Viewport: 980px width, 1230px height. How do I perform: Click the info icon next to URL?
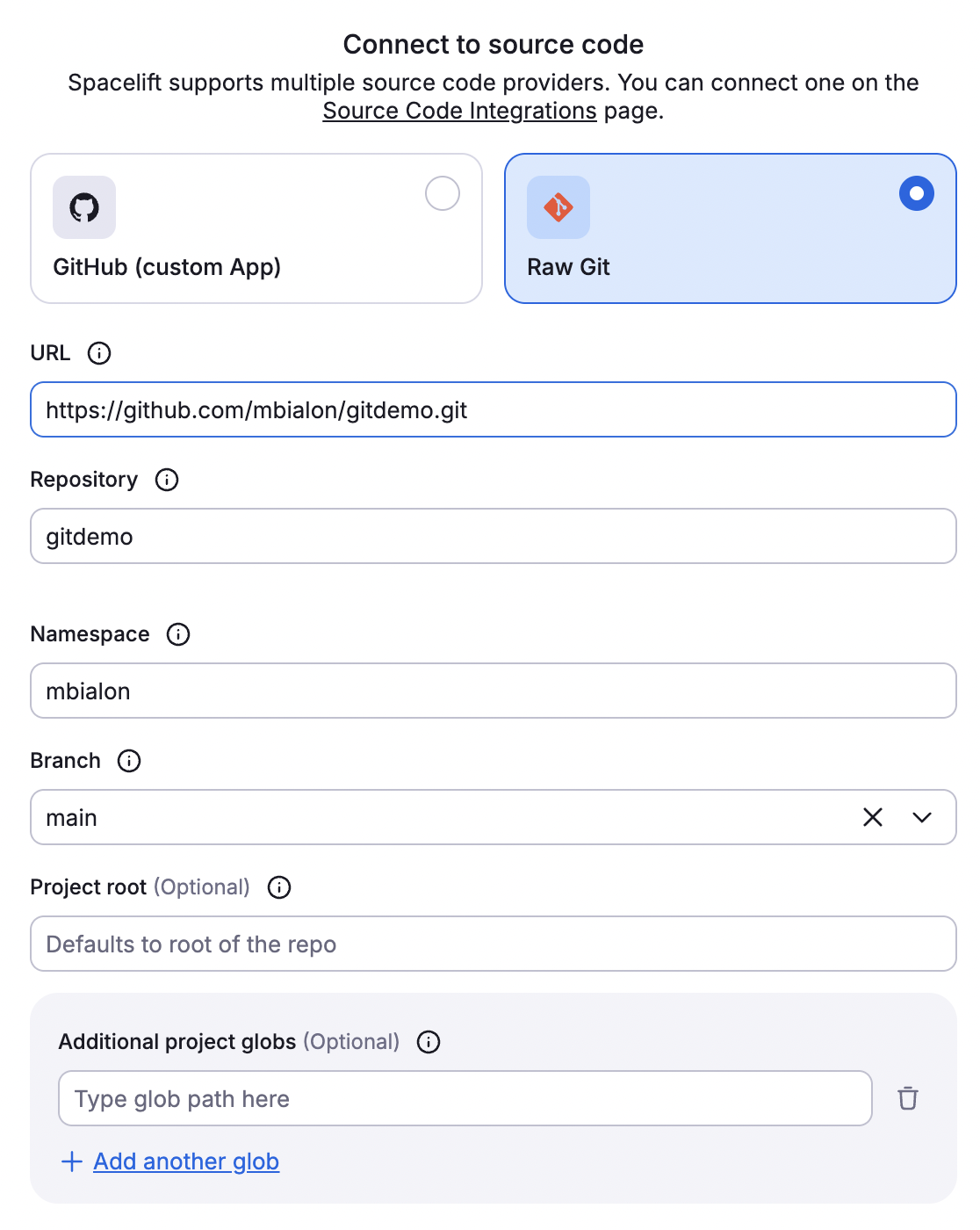(x=99, y=353)
